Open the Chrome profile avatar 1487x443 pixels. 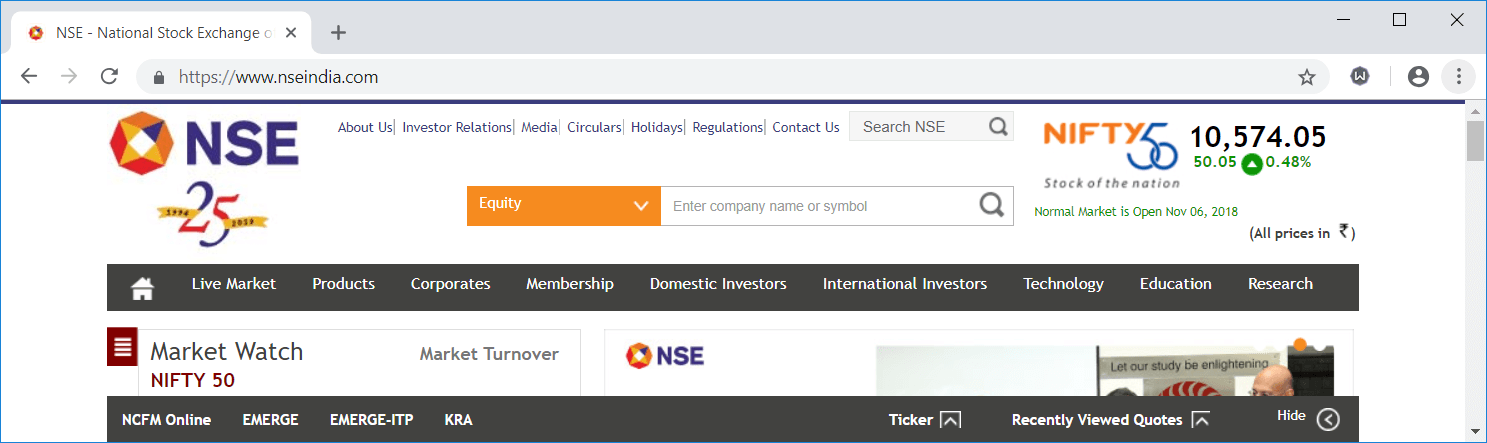coord(1418,76)
